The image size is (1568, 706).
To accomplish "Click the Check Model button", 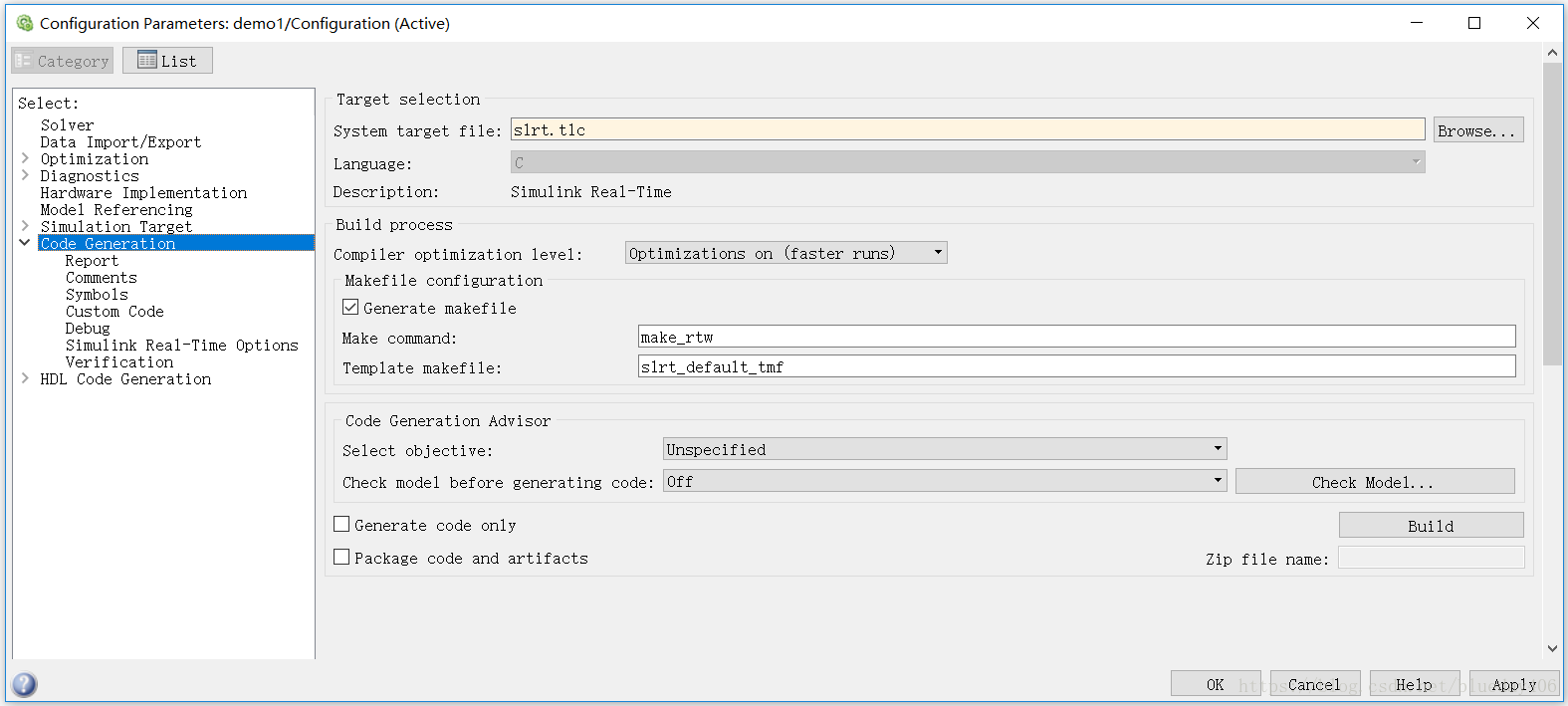I will pos(1375,482).
